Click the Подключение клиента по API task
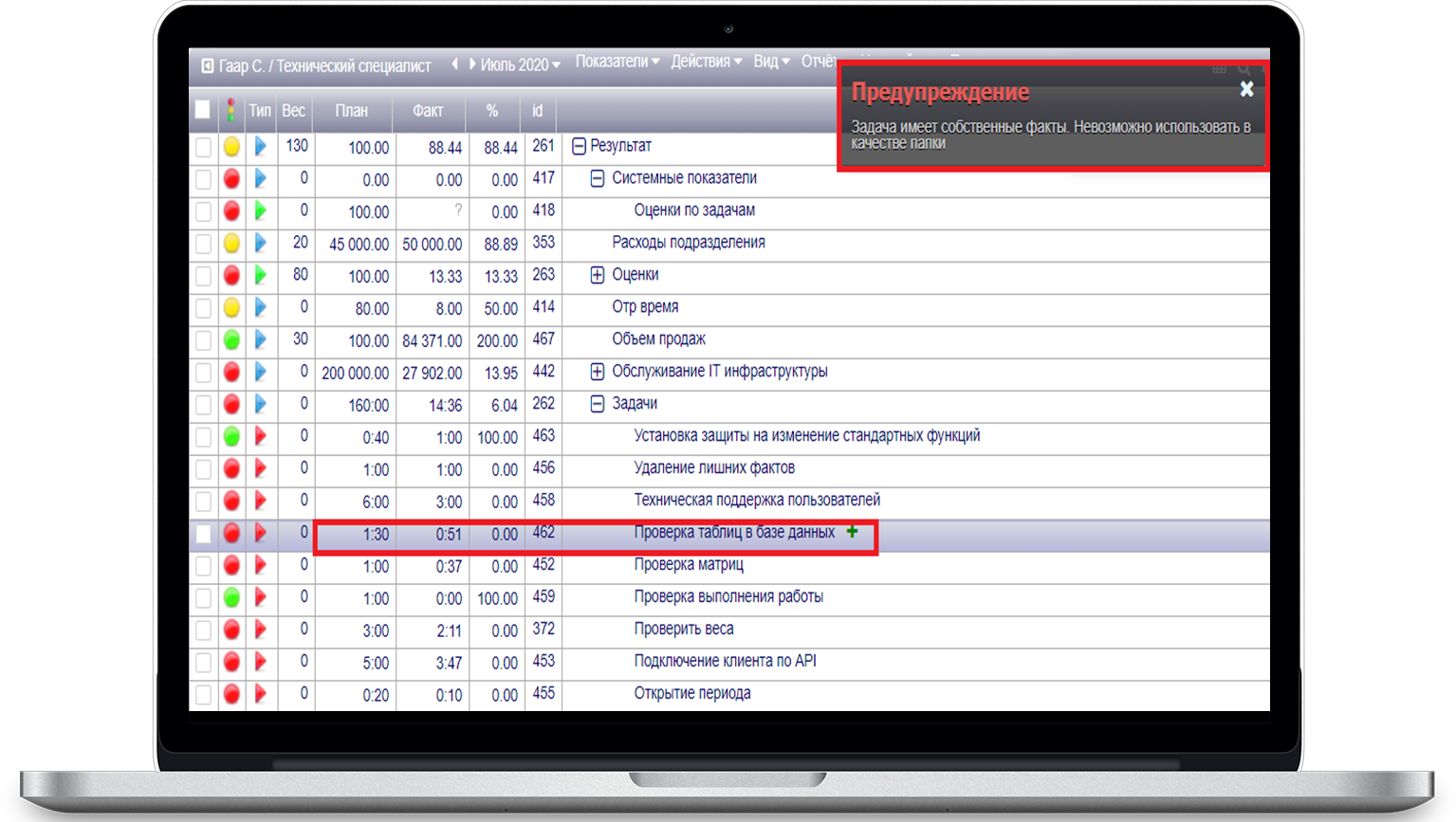Screen dimensions: 1456x822 725,662
